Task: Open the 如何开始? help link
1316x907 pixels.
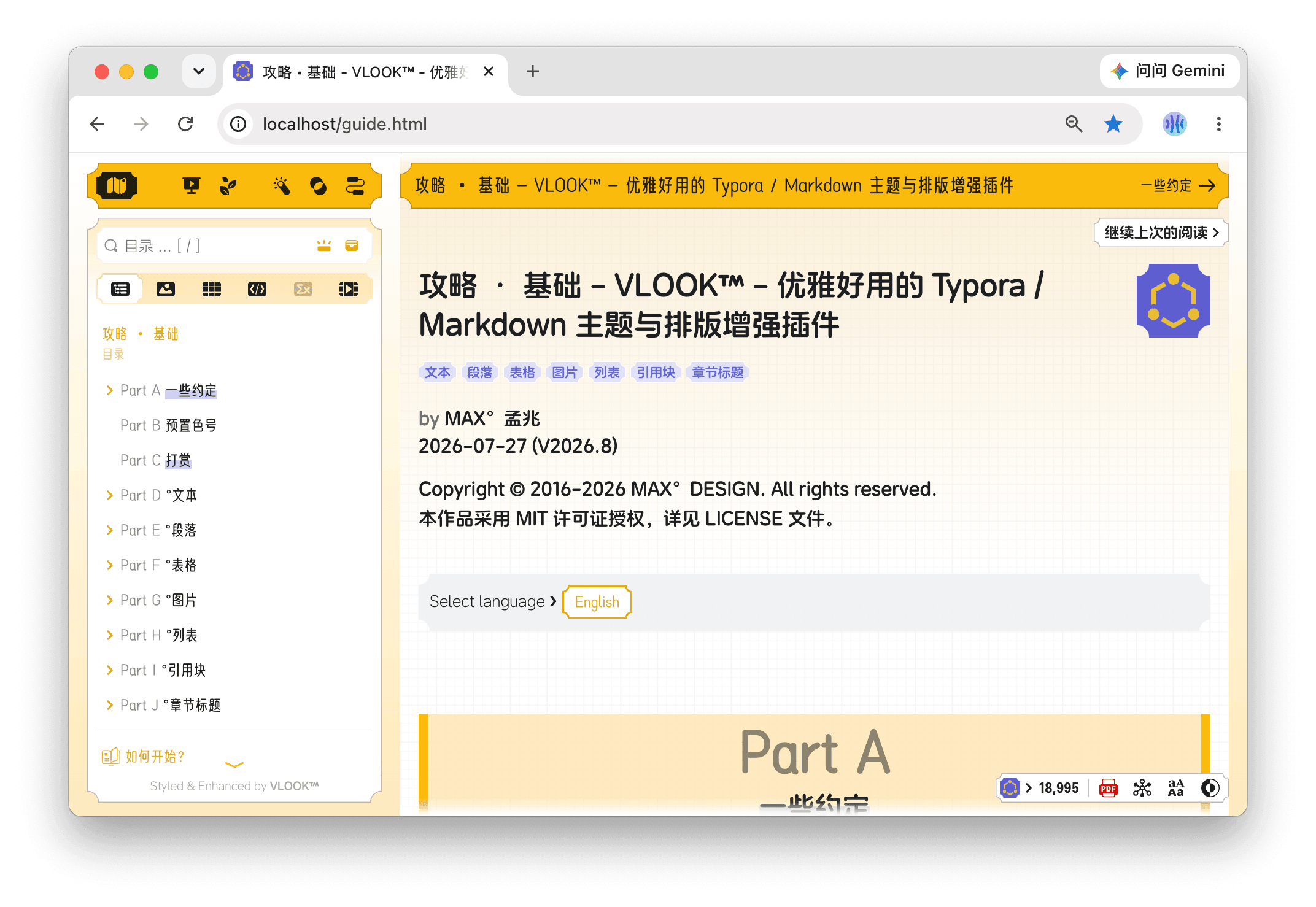Action: tap(144, 757)
